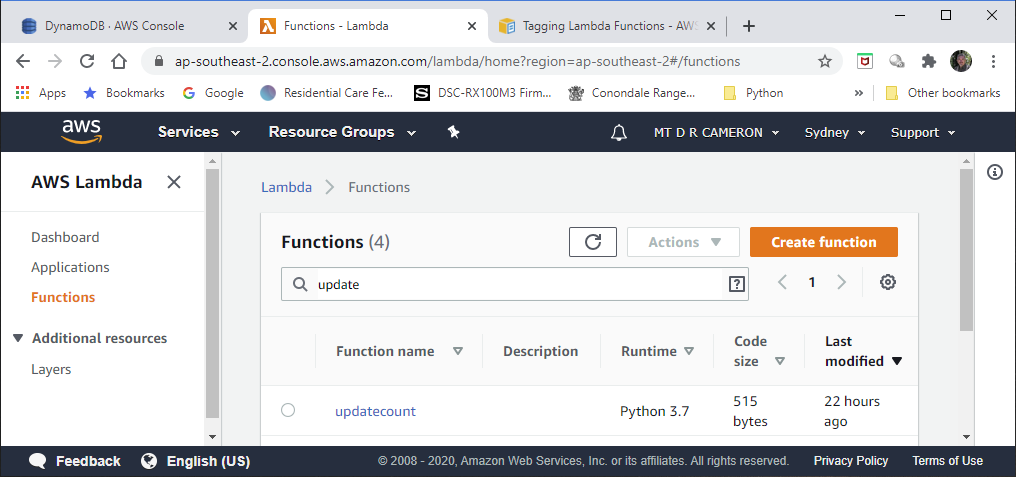1016x477 pixels.
Task: Click the functions search field containing update
Action: pos(514,284)
